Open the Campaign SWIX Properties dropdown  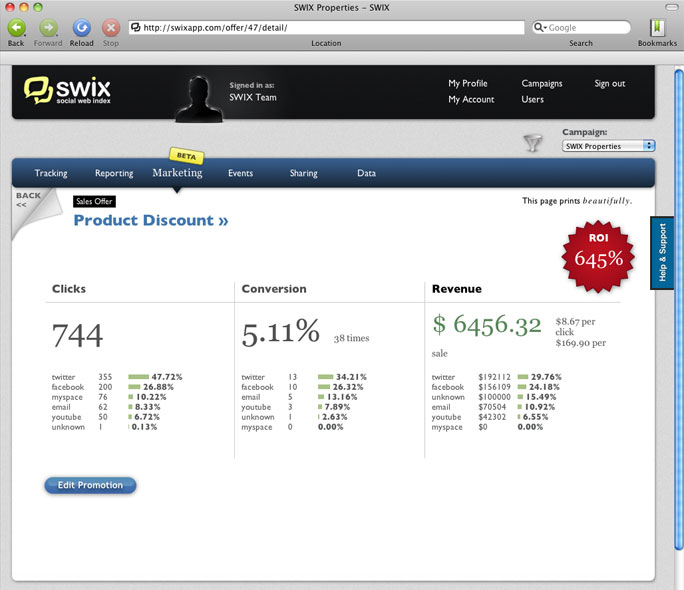pos(608,146)
